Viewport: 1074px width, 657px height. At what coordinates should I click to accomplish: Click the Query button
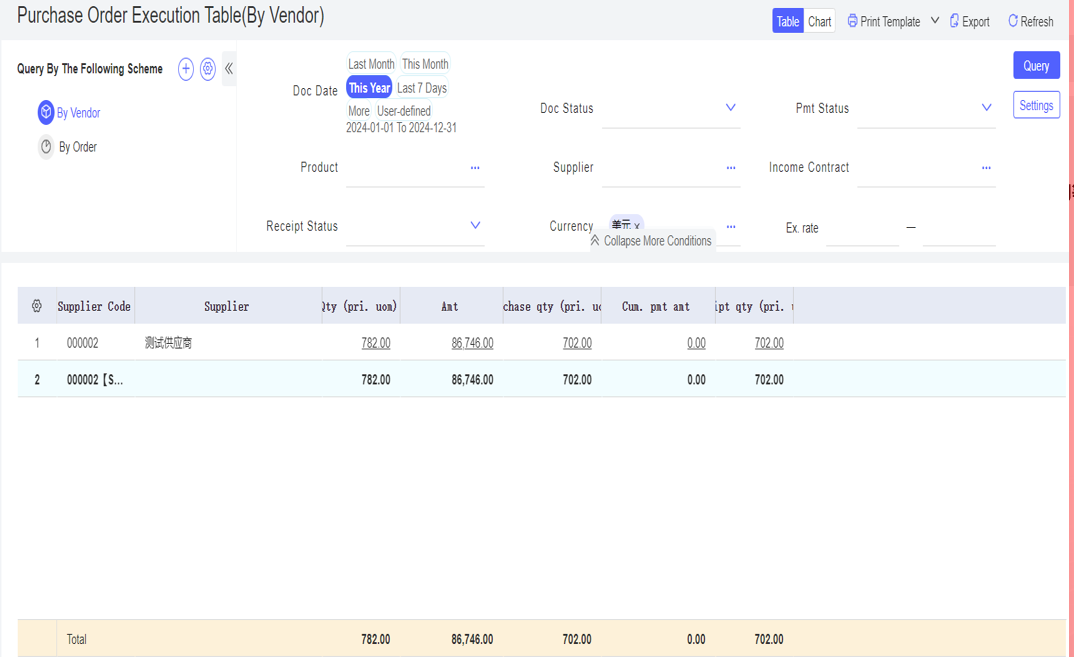pyautogui.click(x=1036, y=66)
